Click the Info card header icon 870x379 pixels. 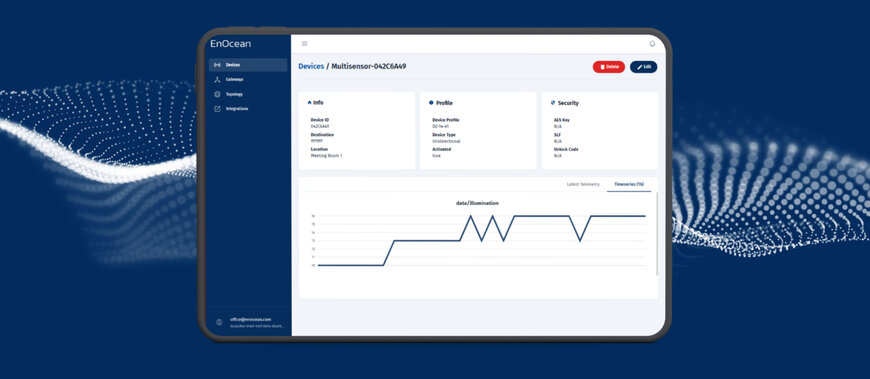[x=309, y=103]
